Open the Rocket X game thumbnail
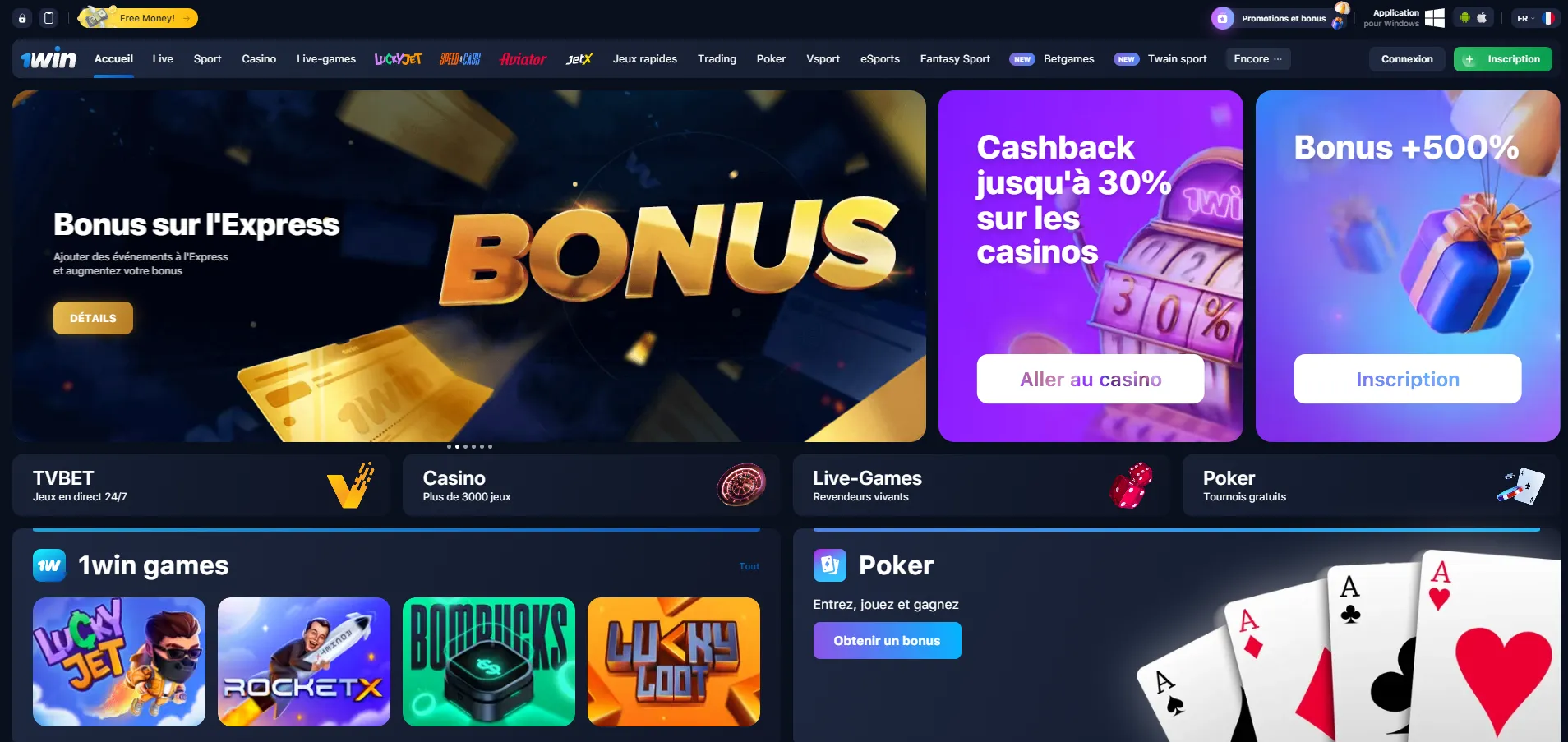Viewport: 1568px width, 742px height. (304, 661)
